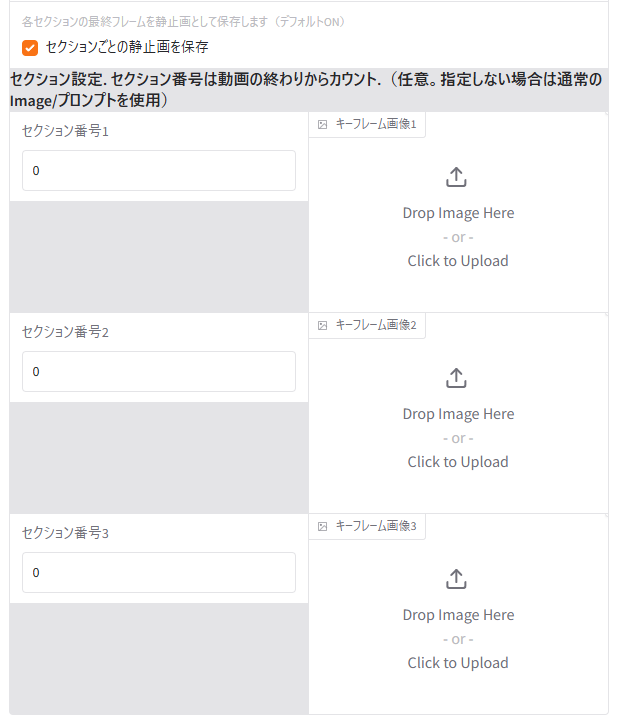This screenshot has width=619, height=723.
Task: Select the キーフレーム画像2 label tab
Action: [374, 326]
